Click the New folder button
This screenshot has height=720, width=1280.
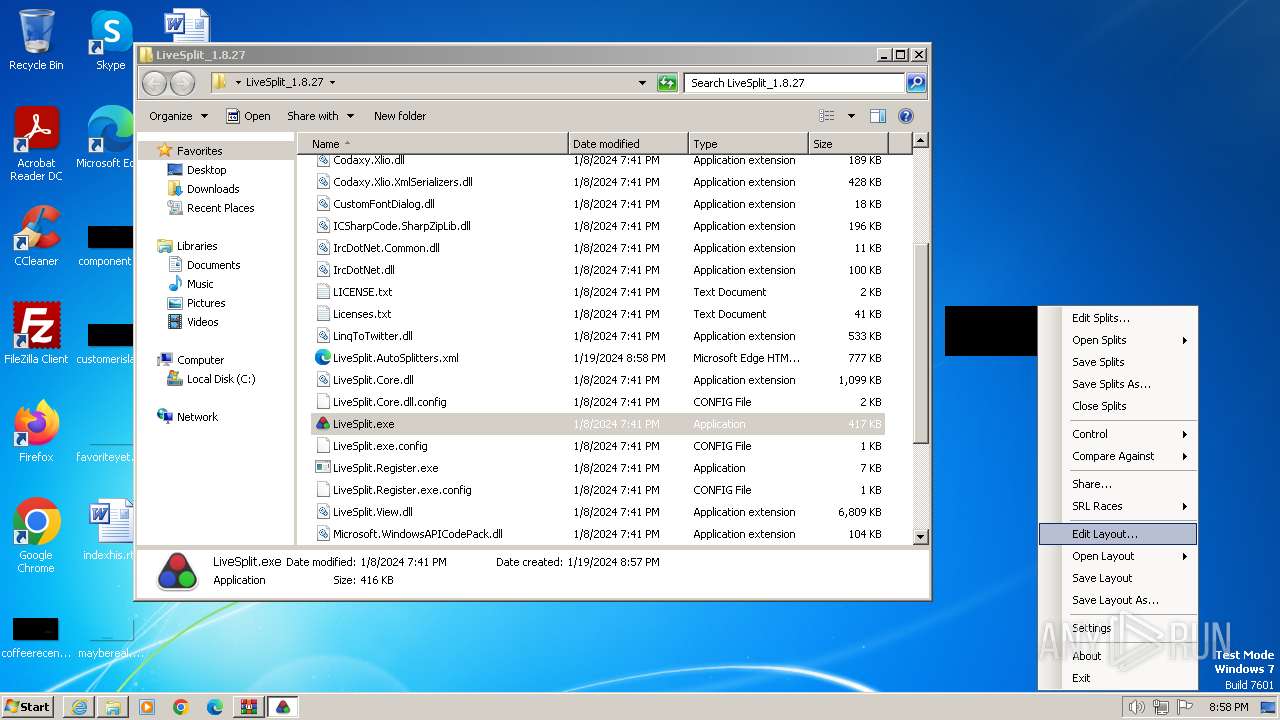tap(400, 116)
